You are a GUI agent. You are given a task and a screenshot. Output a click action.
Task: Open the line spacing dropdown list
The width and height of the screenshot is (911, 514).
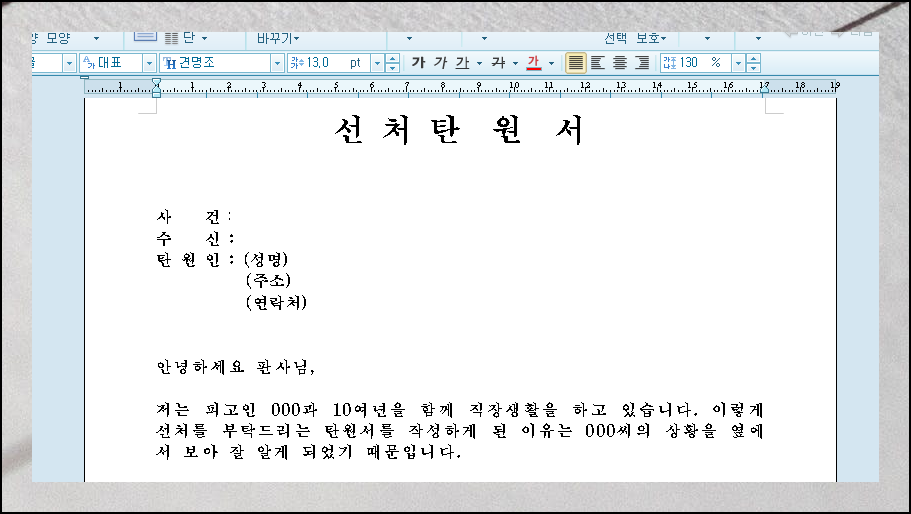pos(738,63)
